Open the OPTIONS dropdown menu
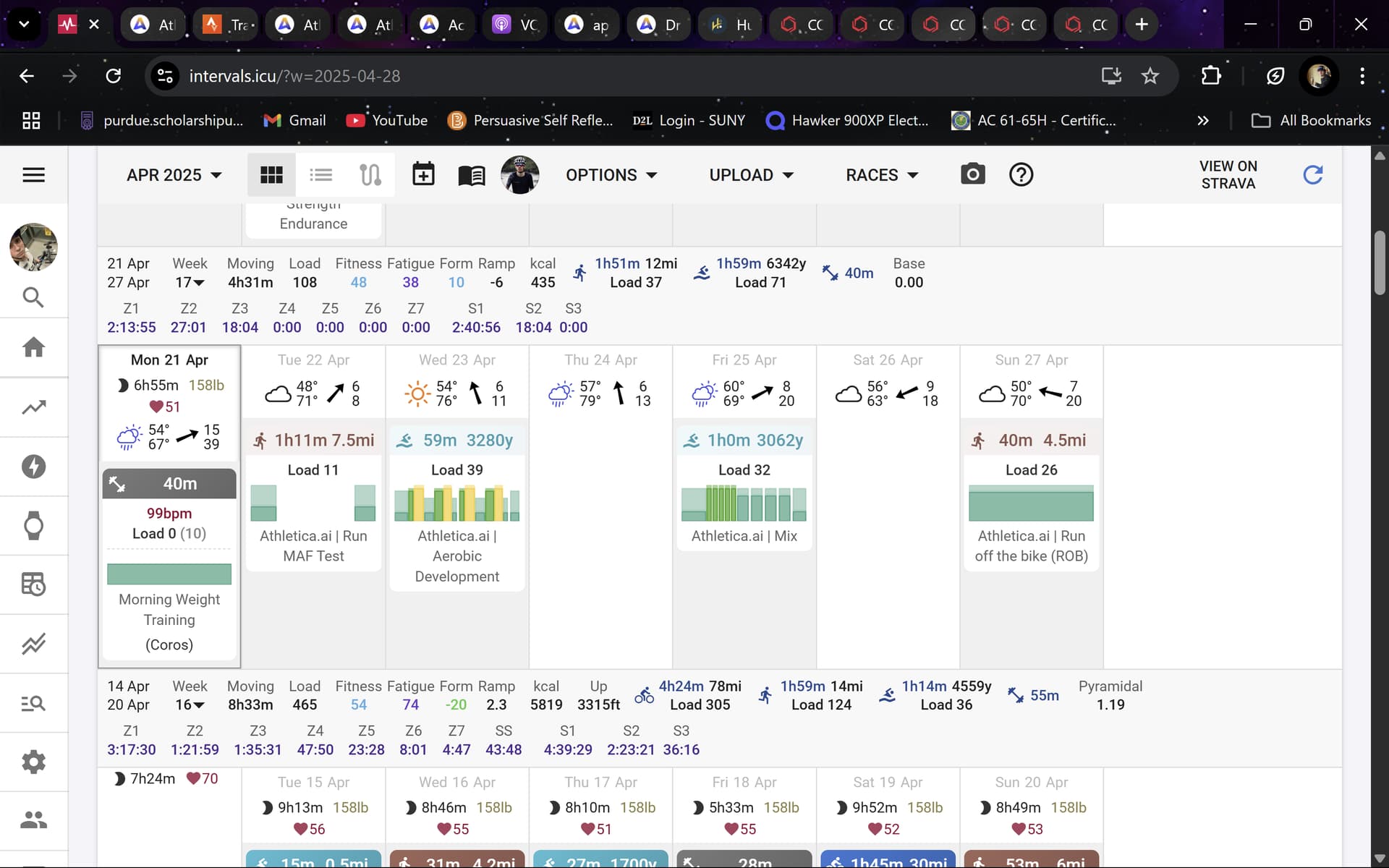 coord(611,175)
